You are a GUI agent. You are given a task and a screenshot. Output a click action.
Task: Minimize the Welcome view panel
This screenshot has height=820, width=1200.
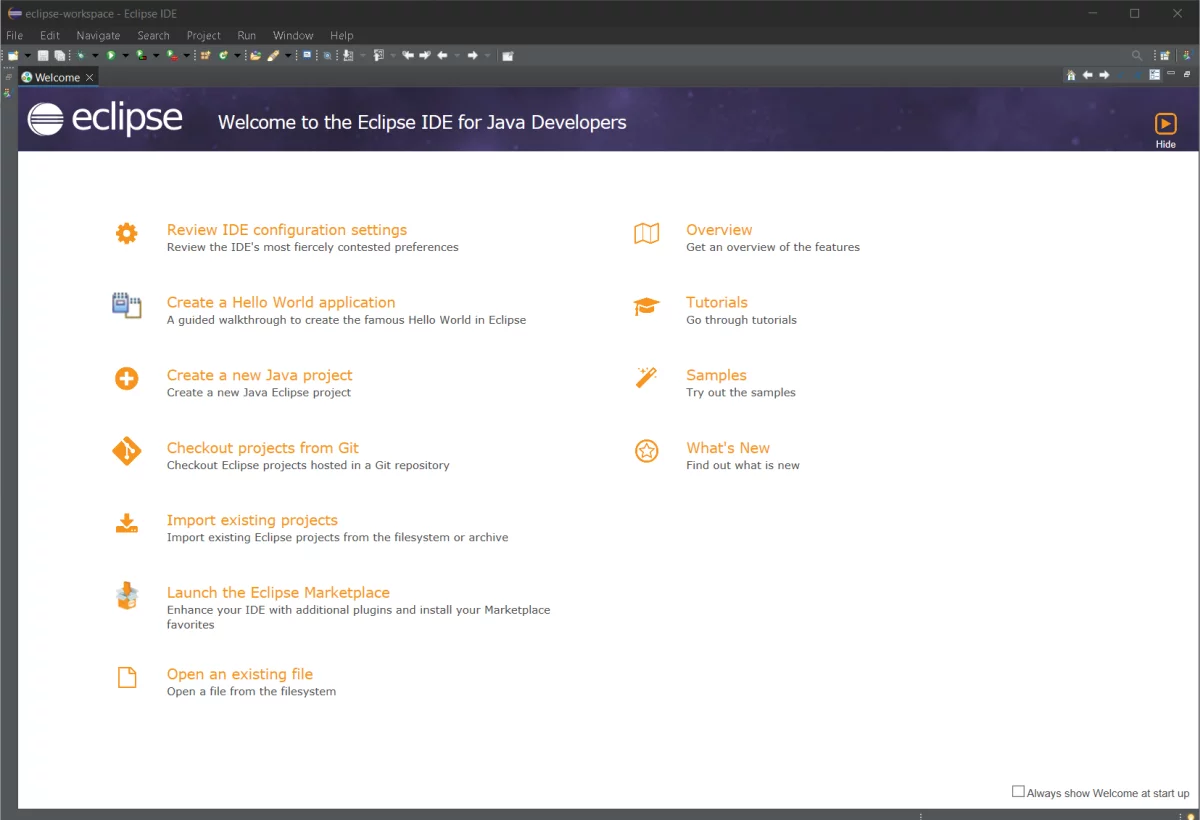pyautogui.click(x=1171, y=75)
